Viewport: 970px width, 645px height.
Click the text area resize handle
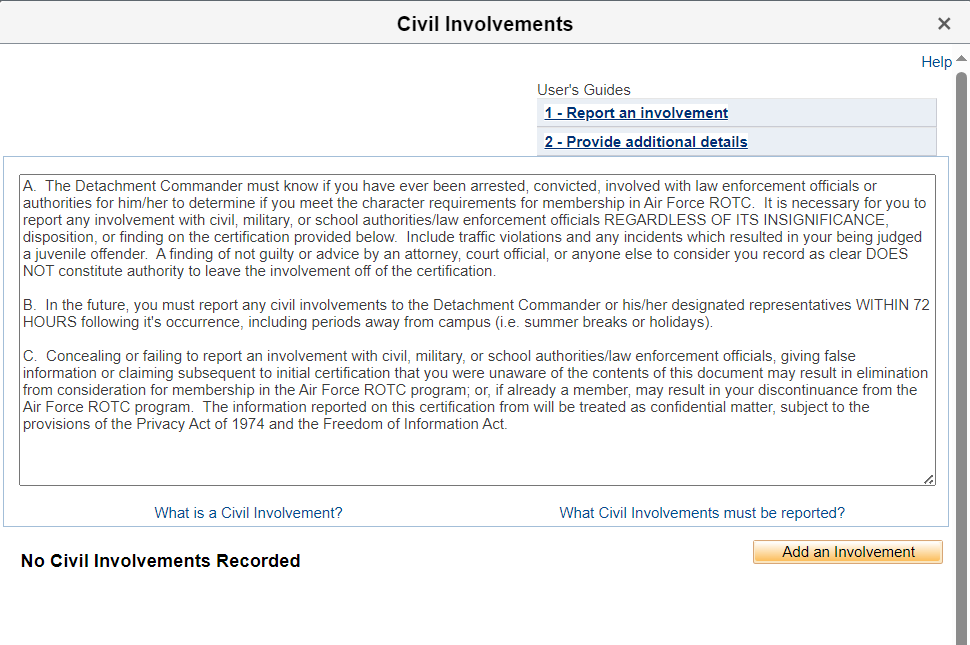(x=929, y=480)
